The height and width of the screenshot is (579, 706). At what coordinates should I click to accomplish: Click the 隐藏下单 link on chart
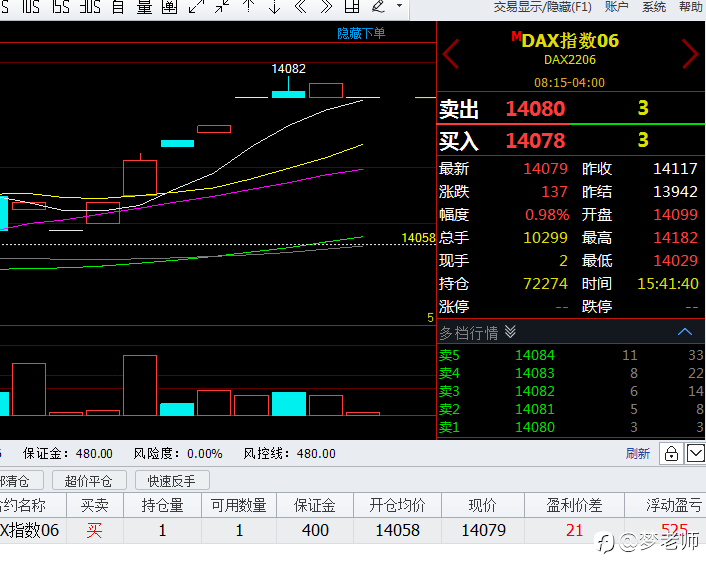[361, 33]
